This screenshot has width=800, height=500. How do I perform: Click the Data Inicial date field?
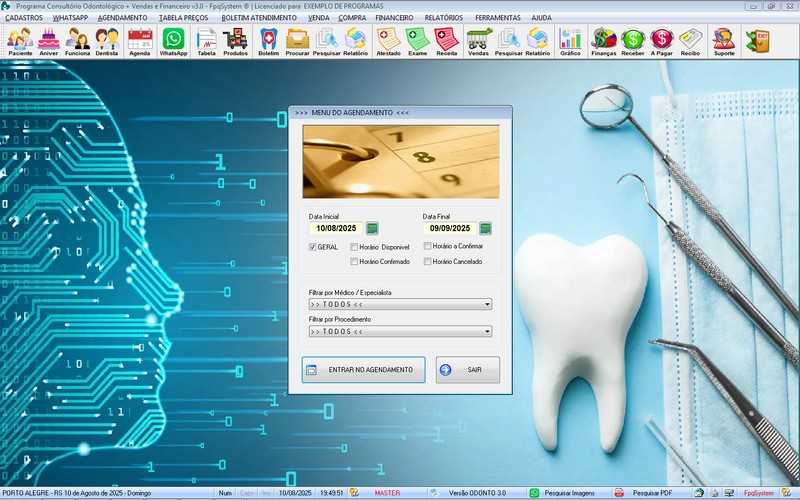pyautogui.click(x=335, y=228)
